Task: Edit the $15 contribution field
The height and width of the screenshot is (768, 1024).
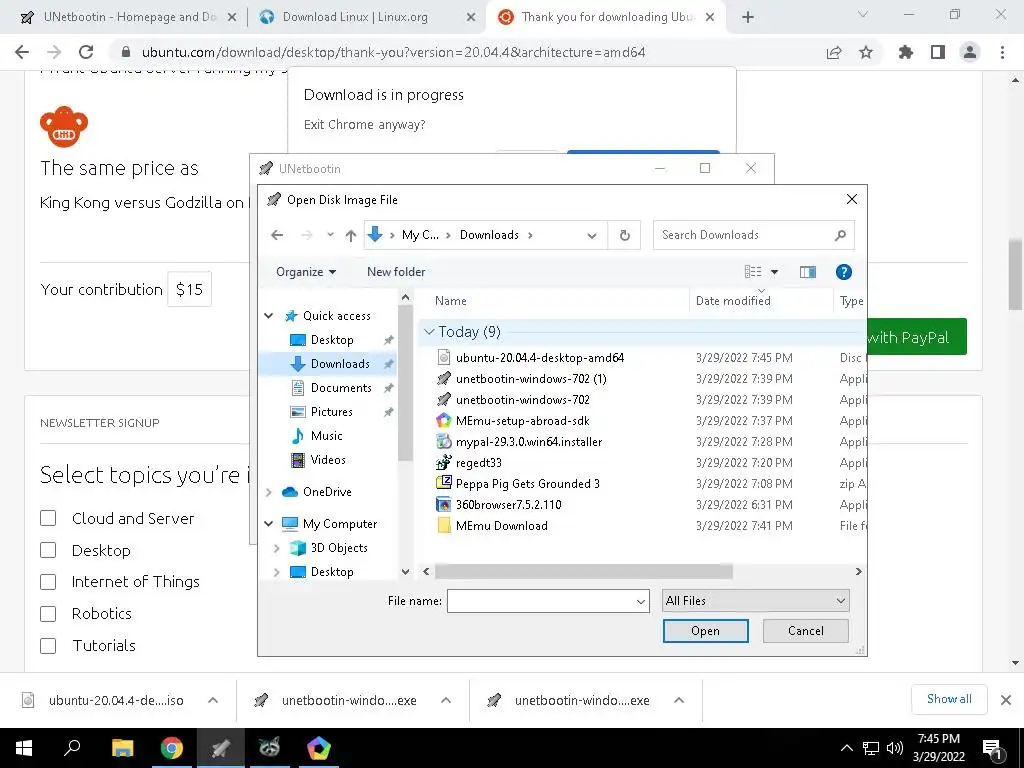Action: click(x=189, y=289)
